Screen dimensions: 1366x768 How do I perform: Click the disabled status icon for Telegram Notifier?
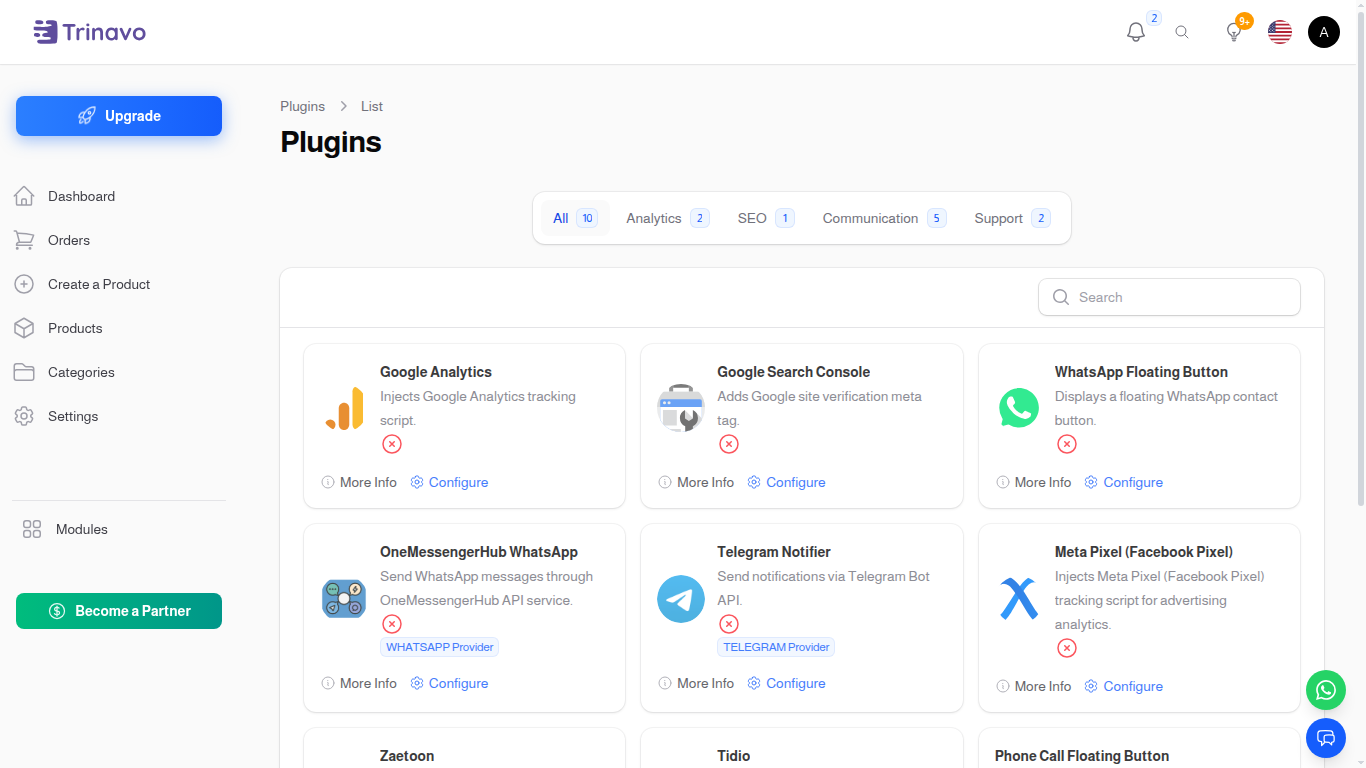(729, 624)
